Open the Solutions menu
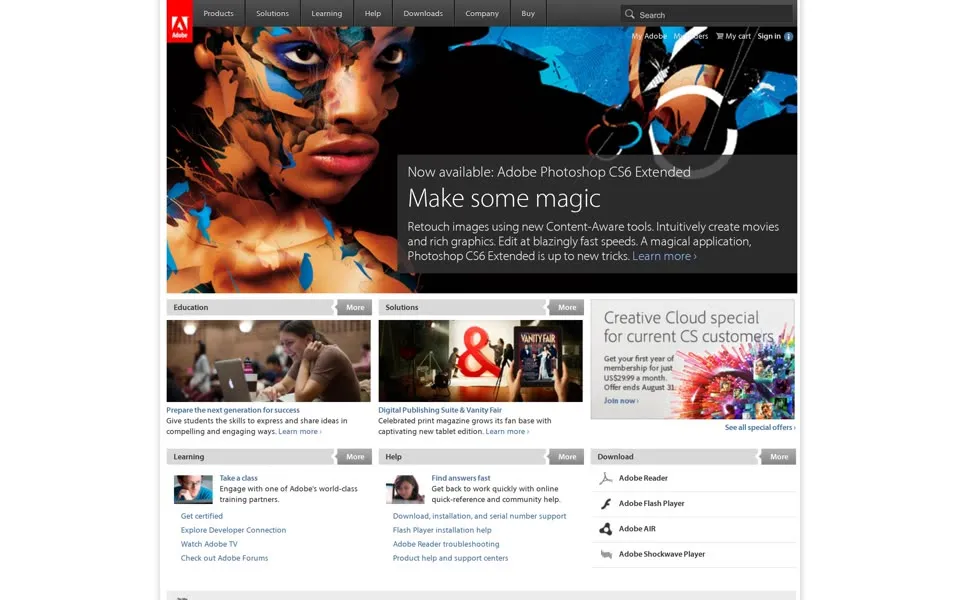Screen dimensions: 960x600 tap(272, 13)
